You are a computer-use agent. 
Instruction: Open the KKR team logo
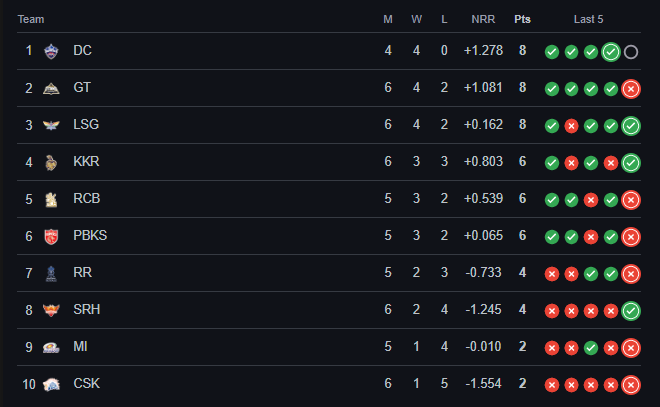pyautogui.click(x=51, y=162)
